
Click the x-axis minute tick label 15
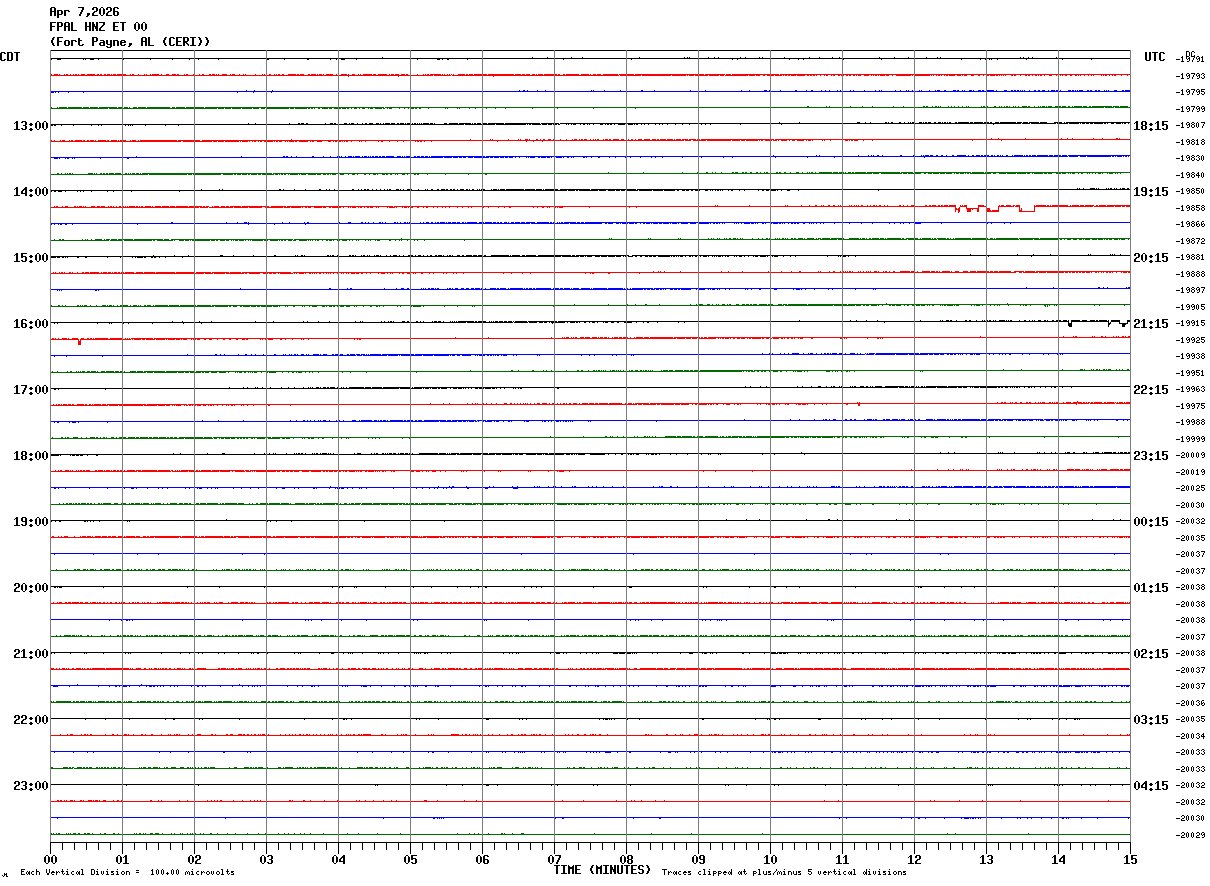coord(1130,860)
